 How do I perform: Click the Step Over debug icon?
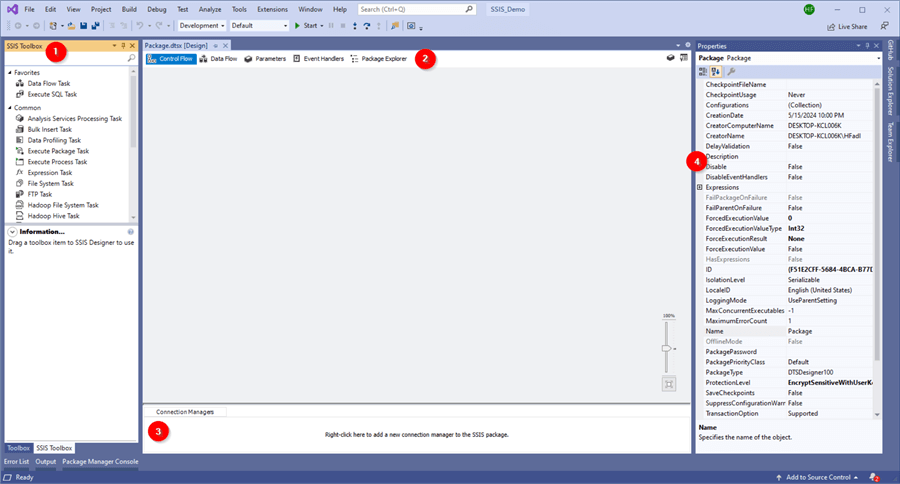click(367, 26)
